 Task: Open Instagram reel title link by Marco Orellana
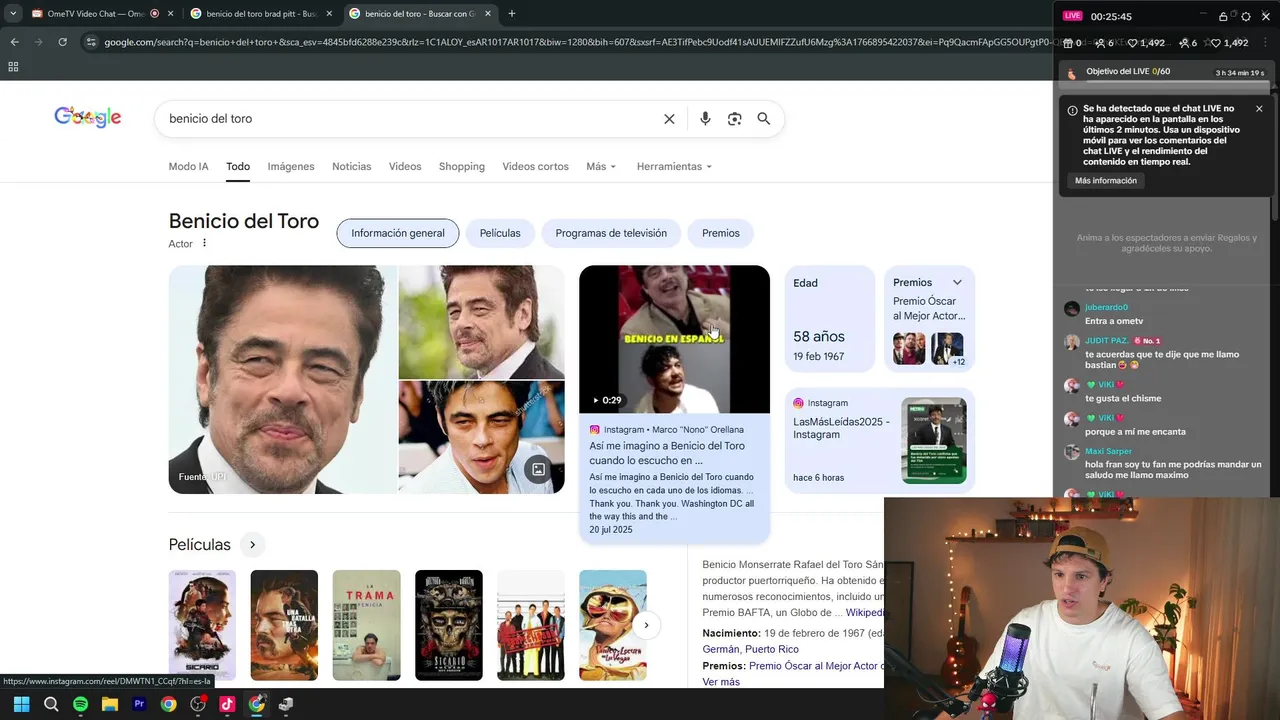(x=667, y=453)
